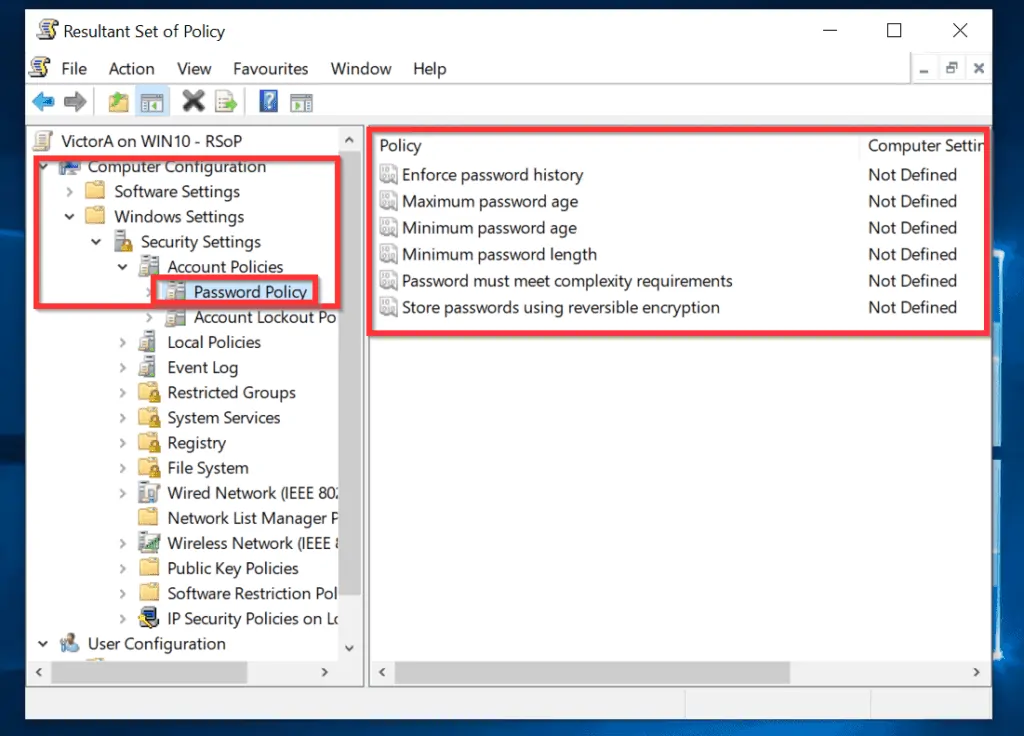Expand the Local Policies node
The width and height of the screenshot is (1024, 736).
(x=122, y=342)
